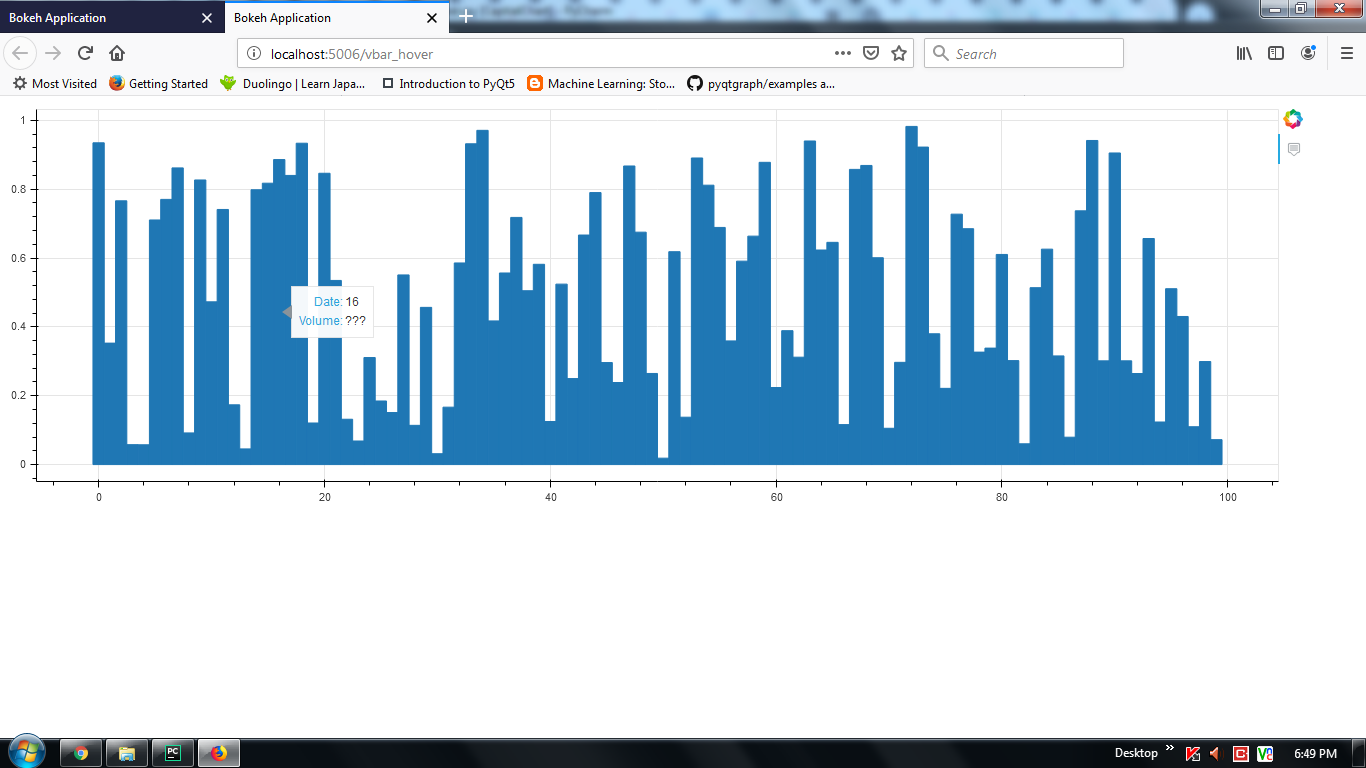Open the VNC tray icon
The image size is (1366, 768).
pos(1265,753)
